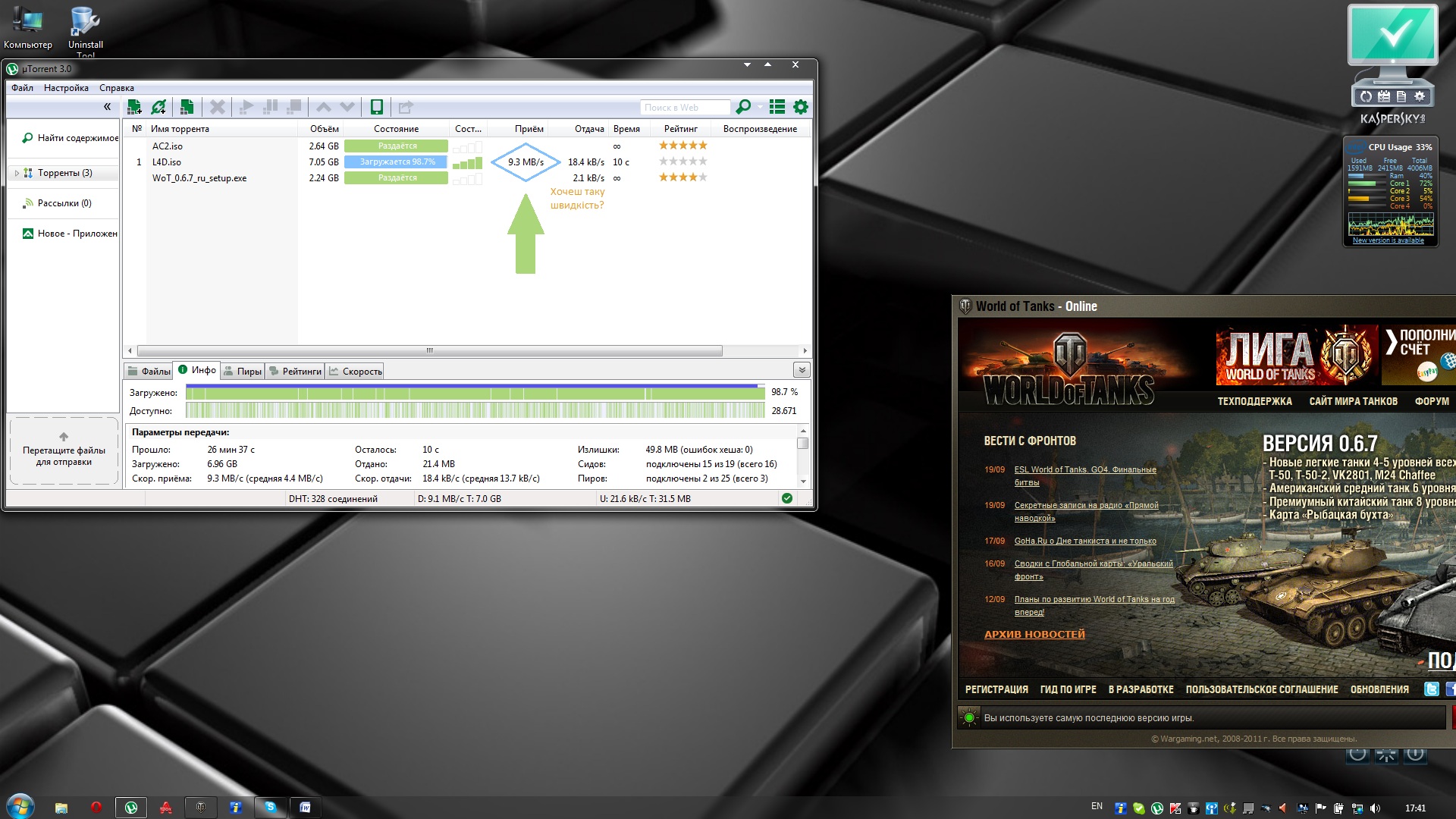The width and height of the screenshot is (1456, 819).
Task: Click the Поиск в Web search field
Action: 685,107
